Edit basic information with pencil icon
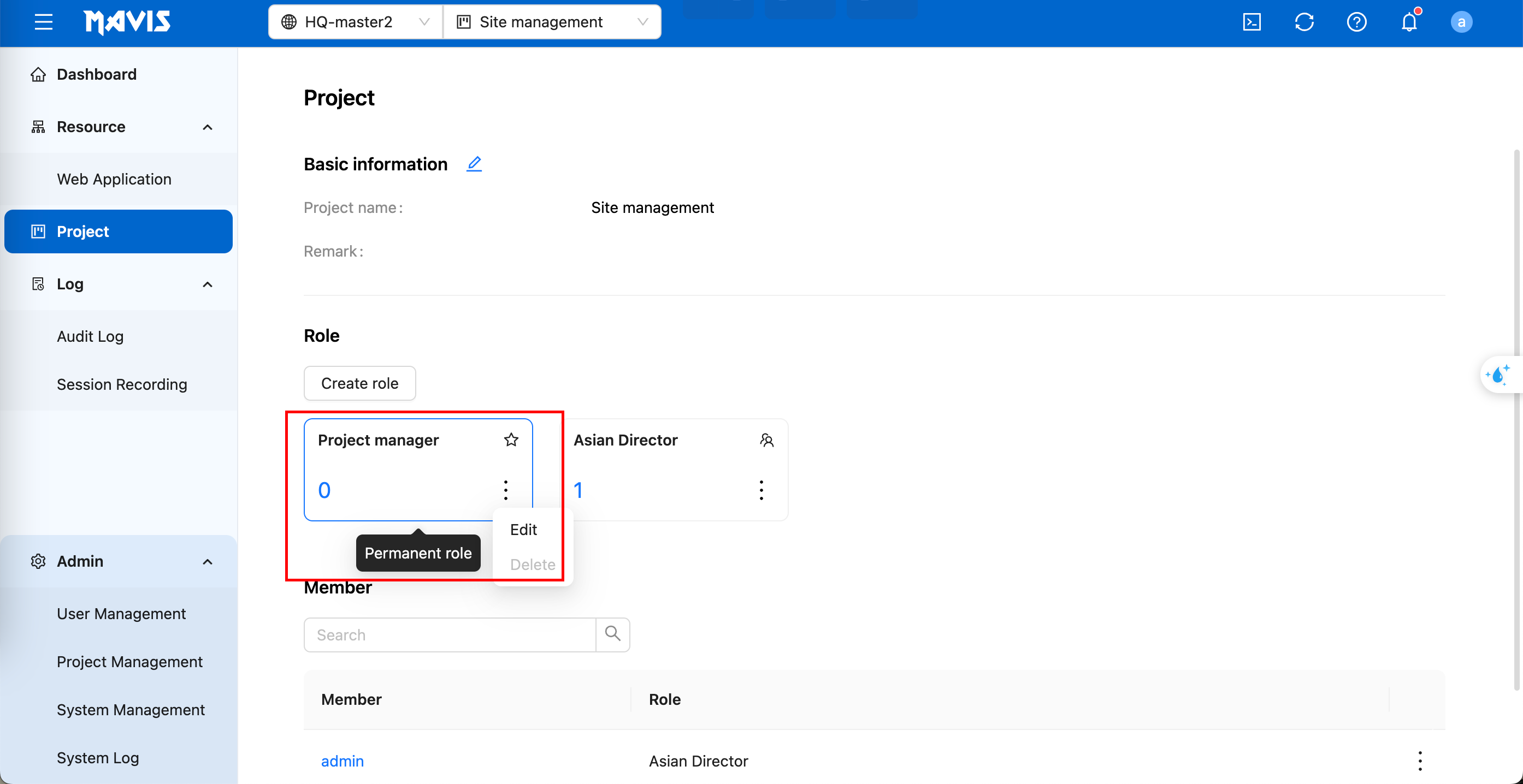Image resolution: width=1523 pixels, height=784 pixels. [474, 164]
